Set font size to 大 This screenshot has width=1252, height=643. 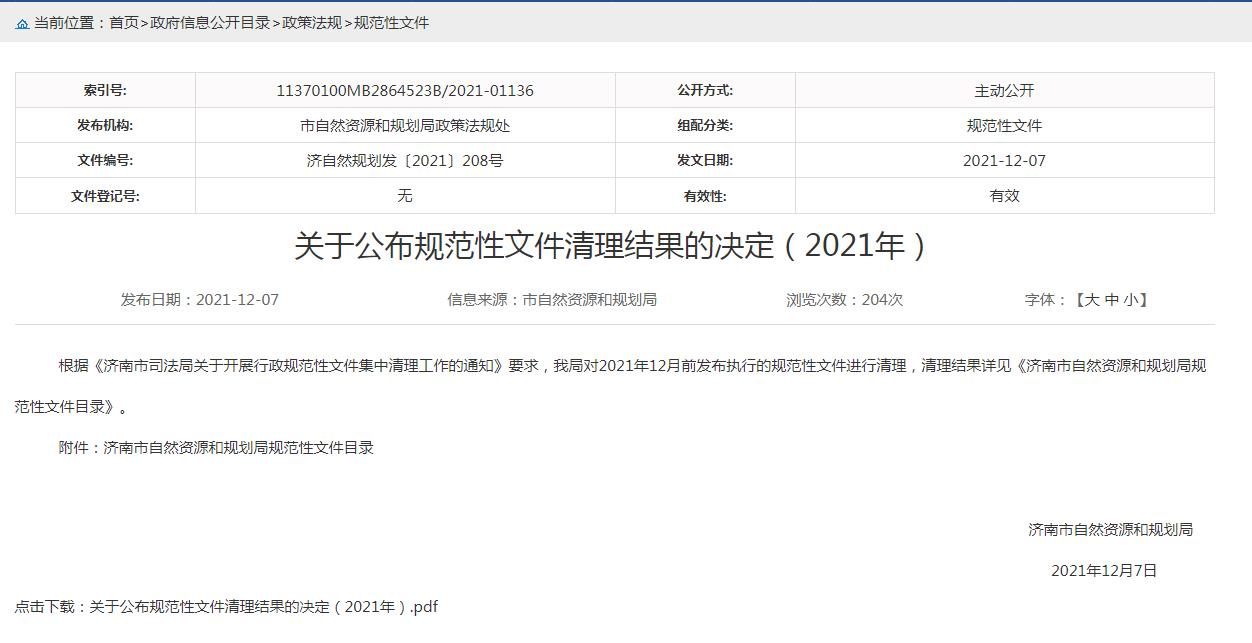point(1092,299)
